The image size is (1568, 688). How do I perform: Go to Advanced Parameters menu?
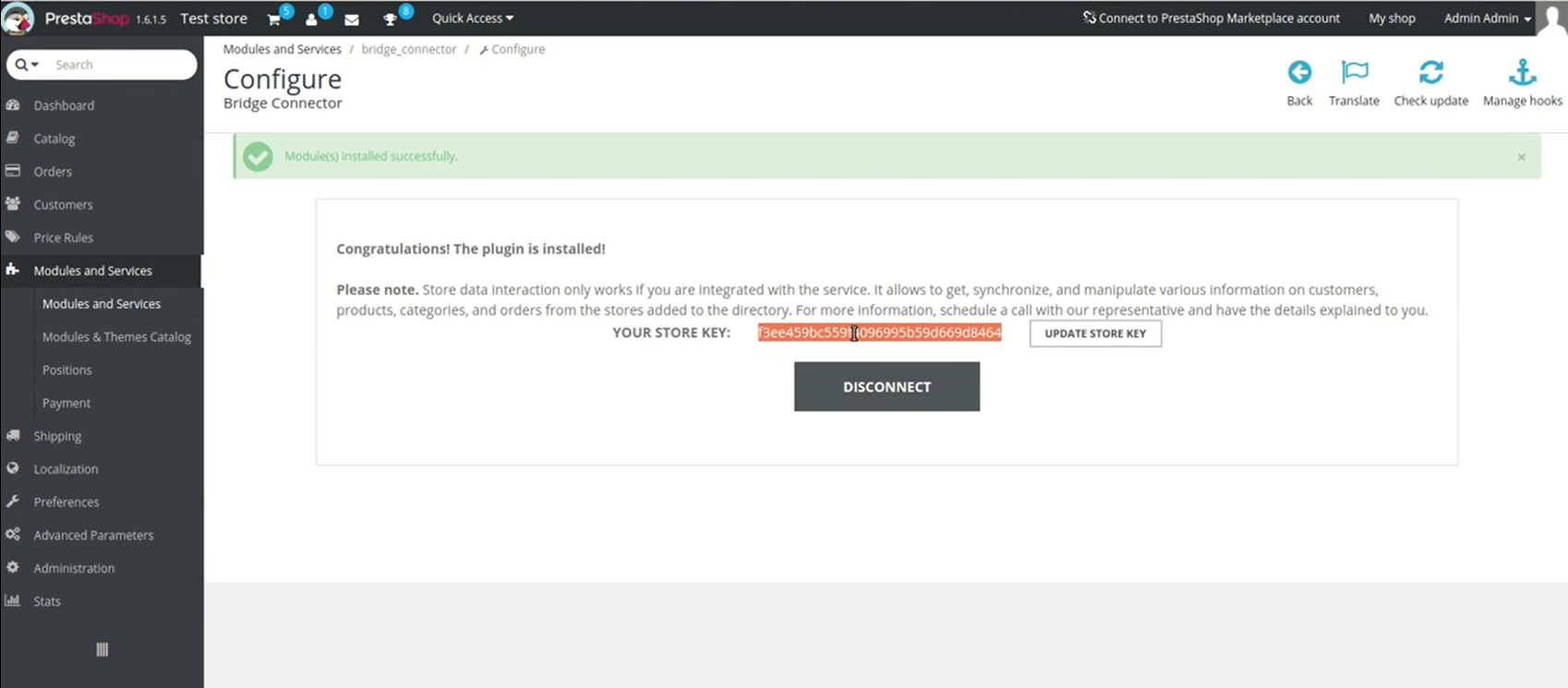(93, 535)
